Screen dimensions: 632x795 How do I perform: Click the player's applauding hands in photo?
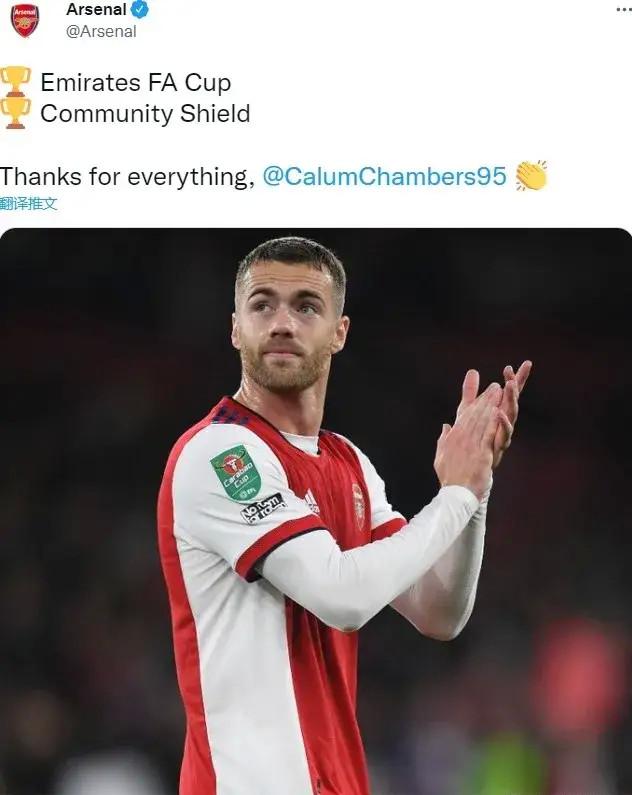tap(480, 428)
